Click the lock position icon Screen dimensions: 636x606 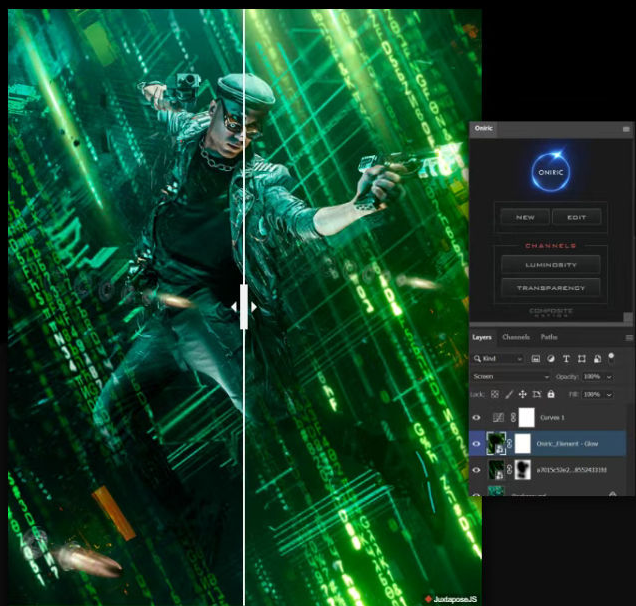[522, 395]
